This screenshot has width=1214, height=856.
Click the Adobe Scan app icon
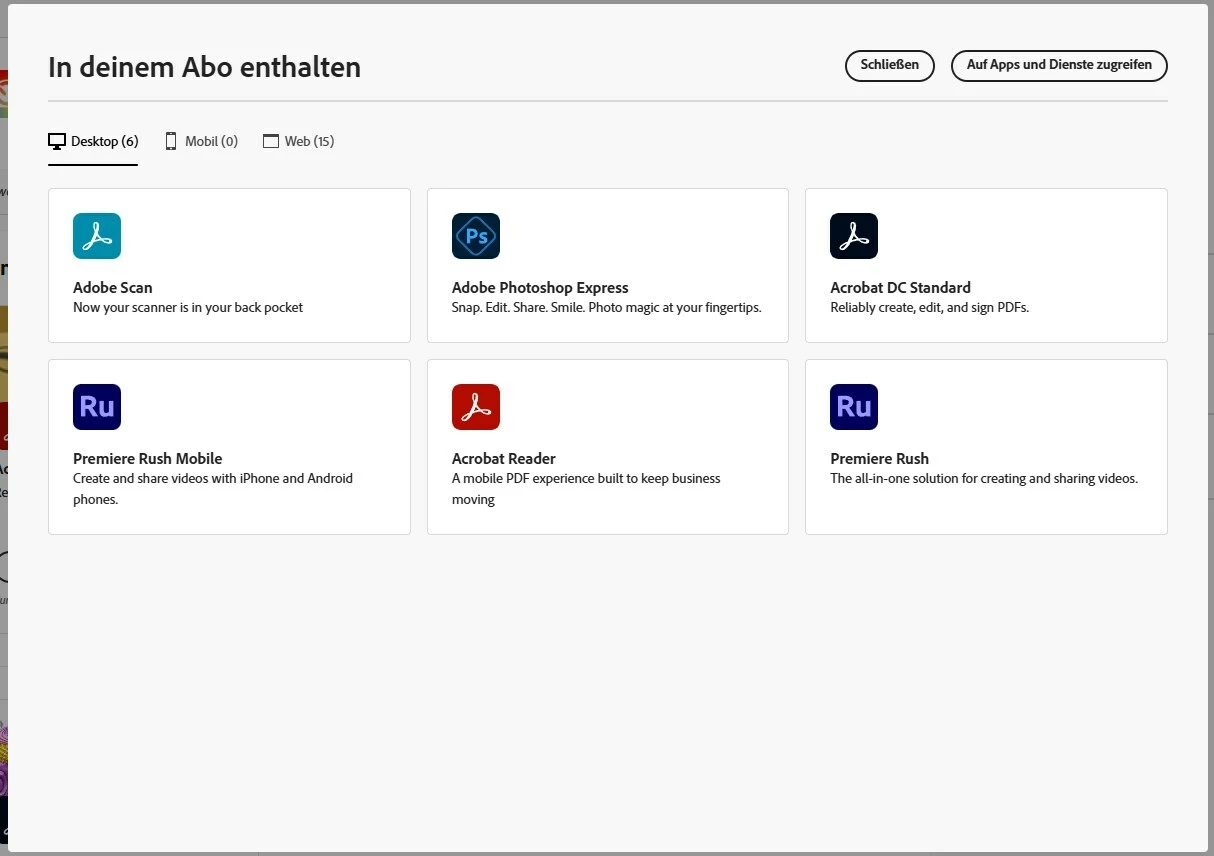pyautogui.click(x=97, y=236)
